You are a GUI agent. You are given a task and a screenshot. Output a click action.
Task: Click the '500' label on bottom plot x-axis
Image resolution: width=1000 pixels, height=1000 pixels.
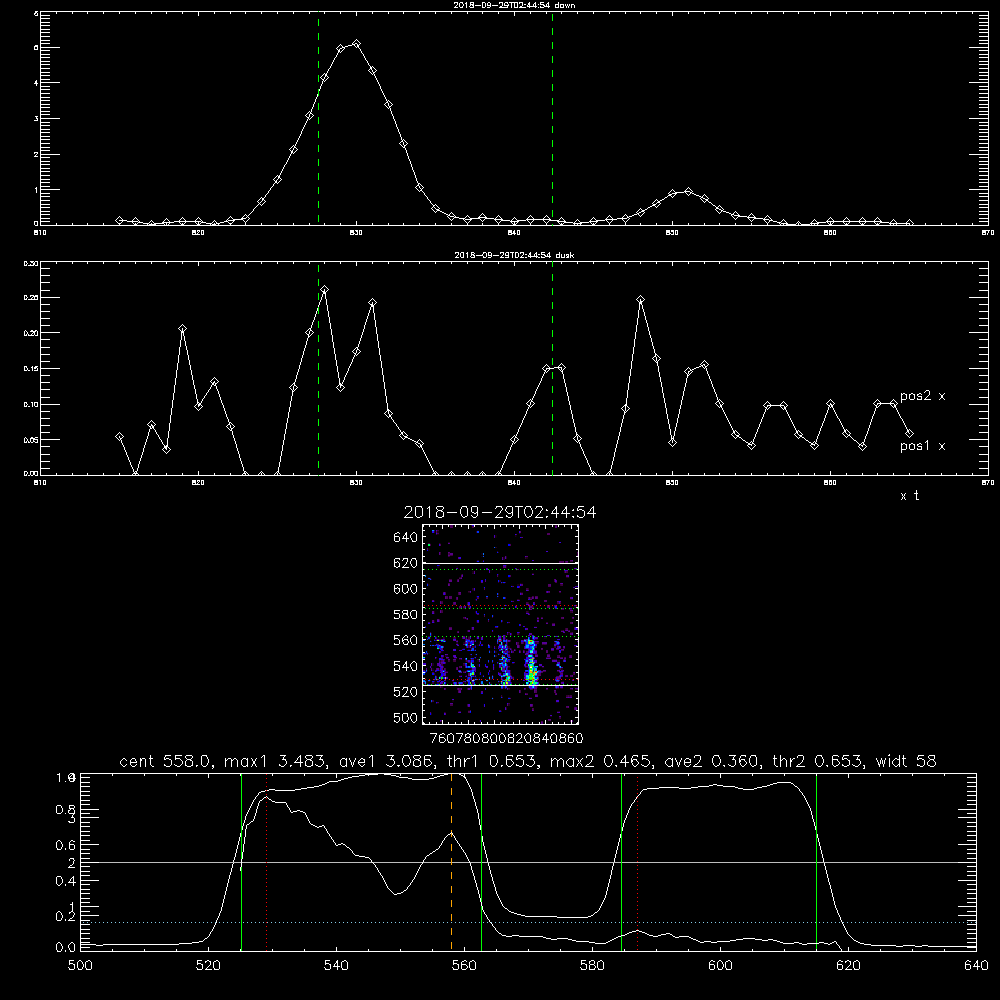[80, 966]
